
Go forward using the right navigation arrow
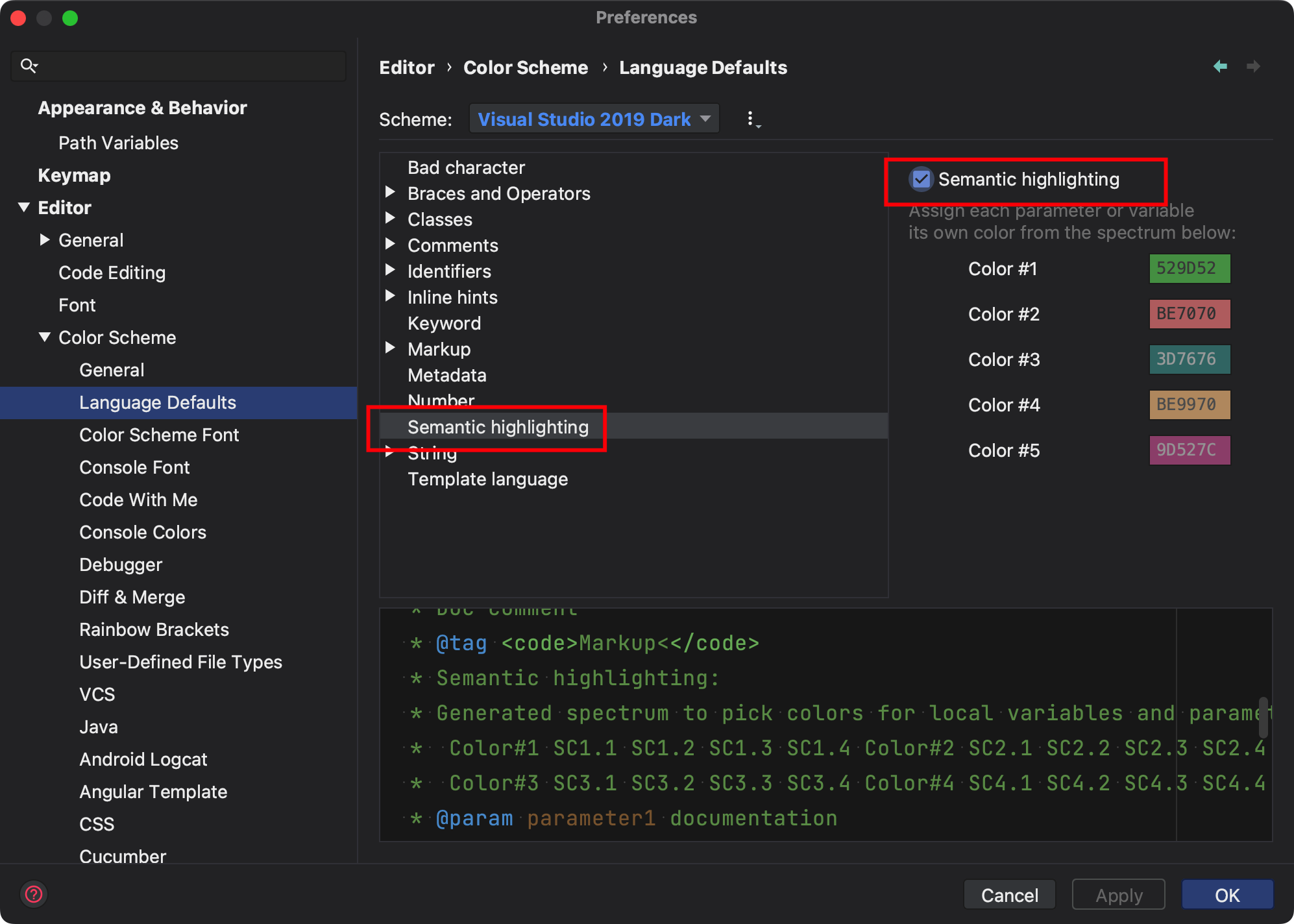tap(1253, 66)
